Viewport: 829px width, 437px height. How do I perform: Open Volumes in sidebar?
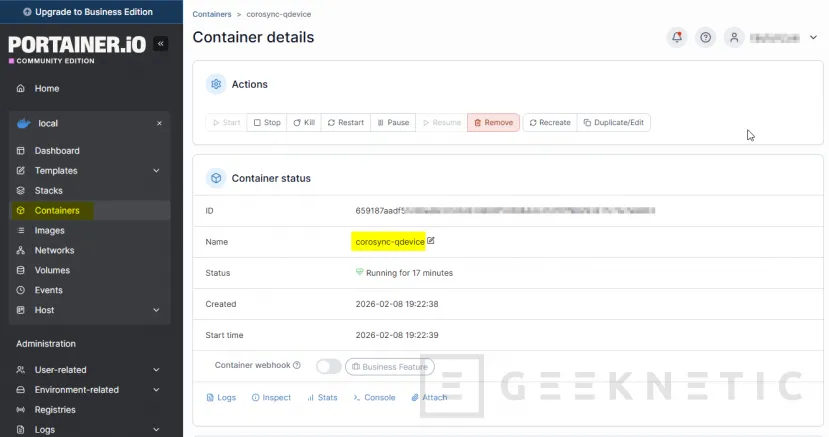pos(52,270)
